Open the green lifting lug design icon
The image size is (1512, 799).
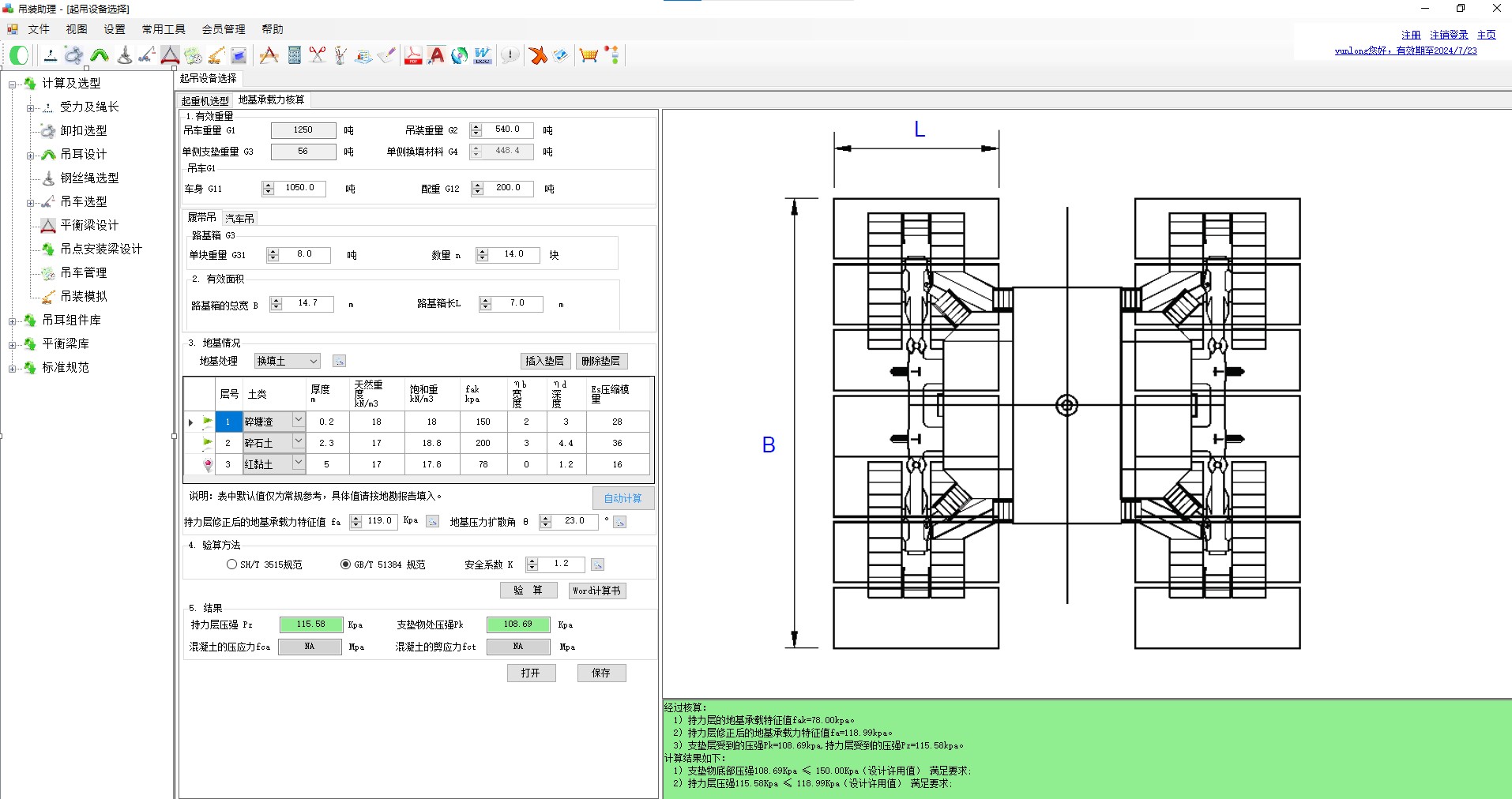point(100,55)
